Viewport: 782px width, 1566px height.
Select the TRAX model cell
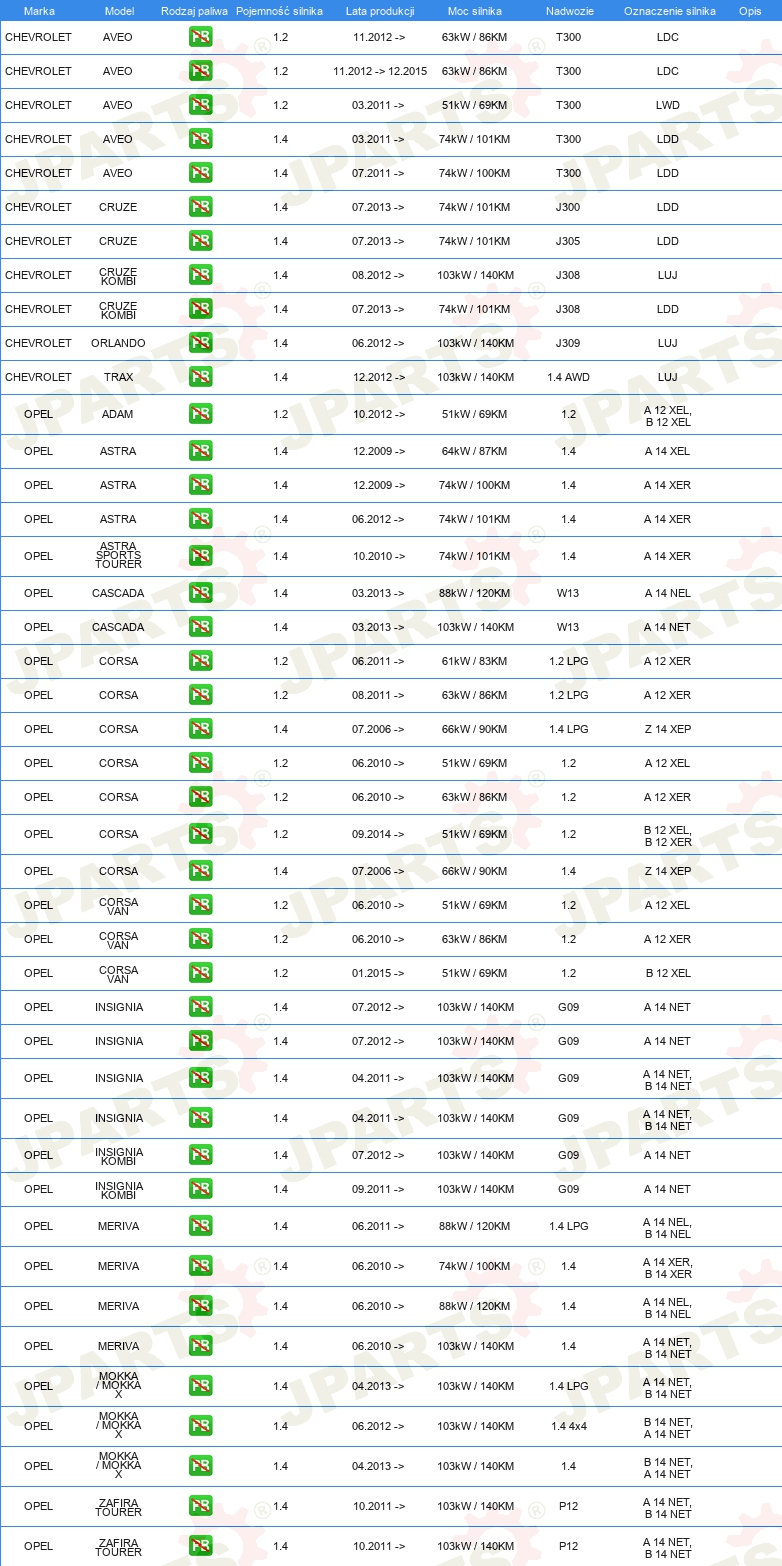[x=118, y=377]
